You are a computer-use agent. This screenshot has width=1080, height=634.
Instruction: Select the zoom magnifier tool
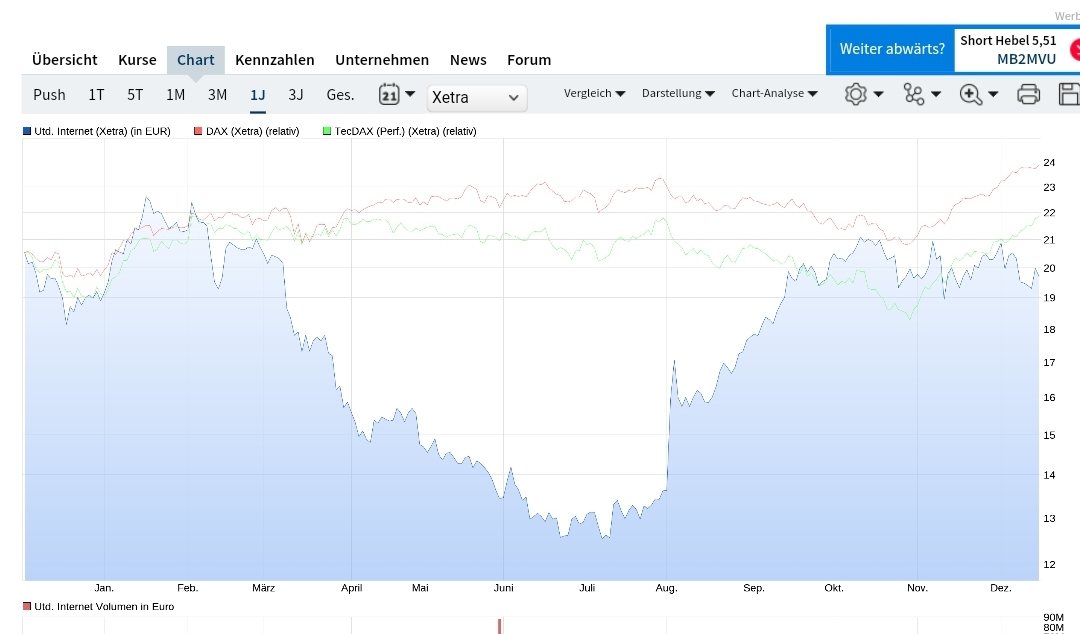(970, 93)
